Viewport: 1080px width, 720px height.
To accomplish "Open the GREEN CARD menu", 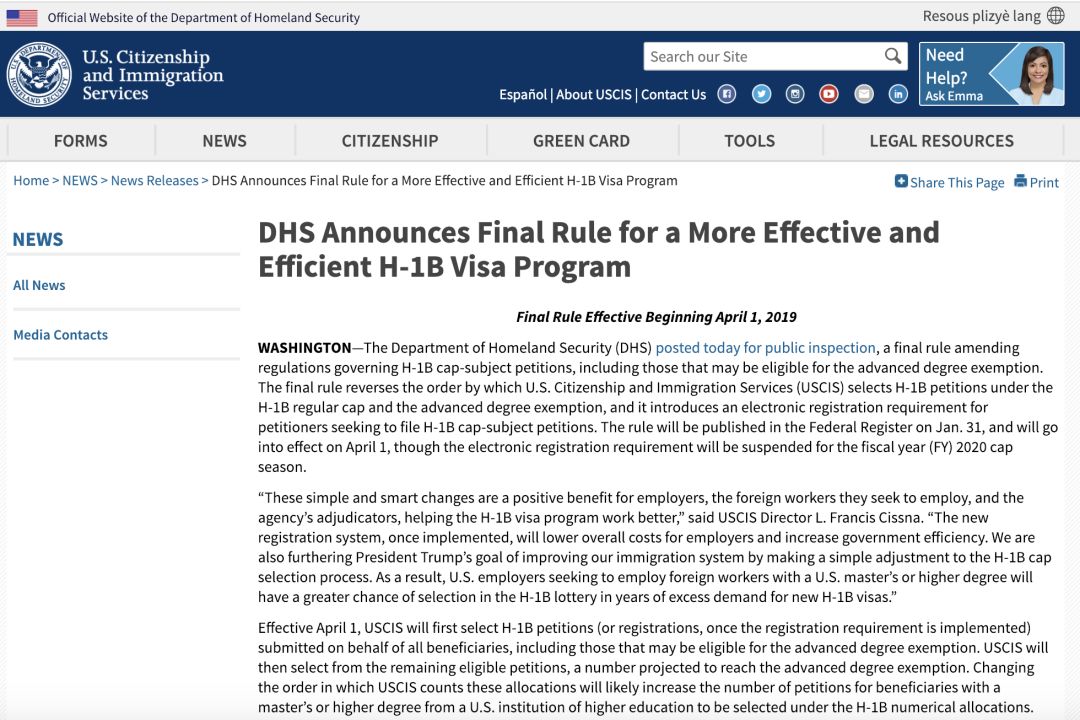I will pyautogui.click(x=581, y=141).
